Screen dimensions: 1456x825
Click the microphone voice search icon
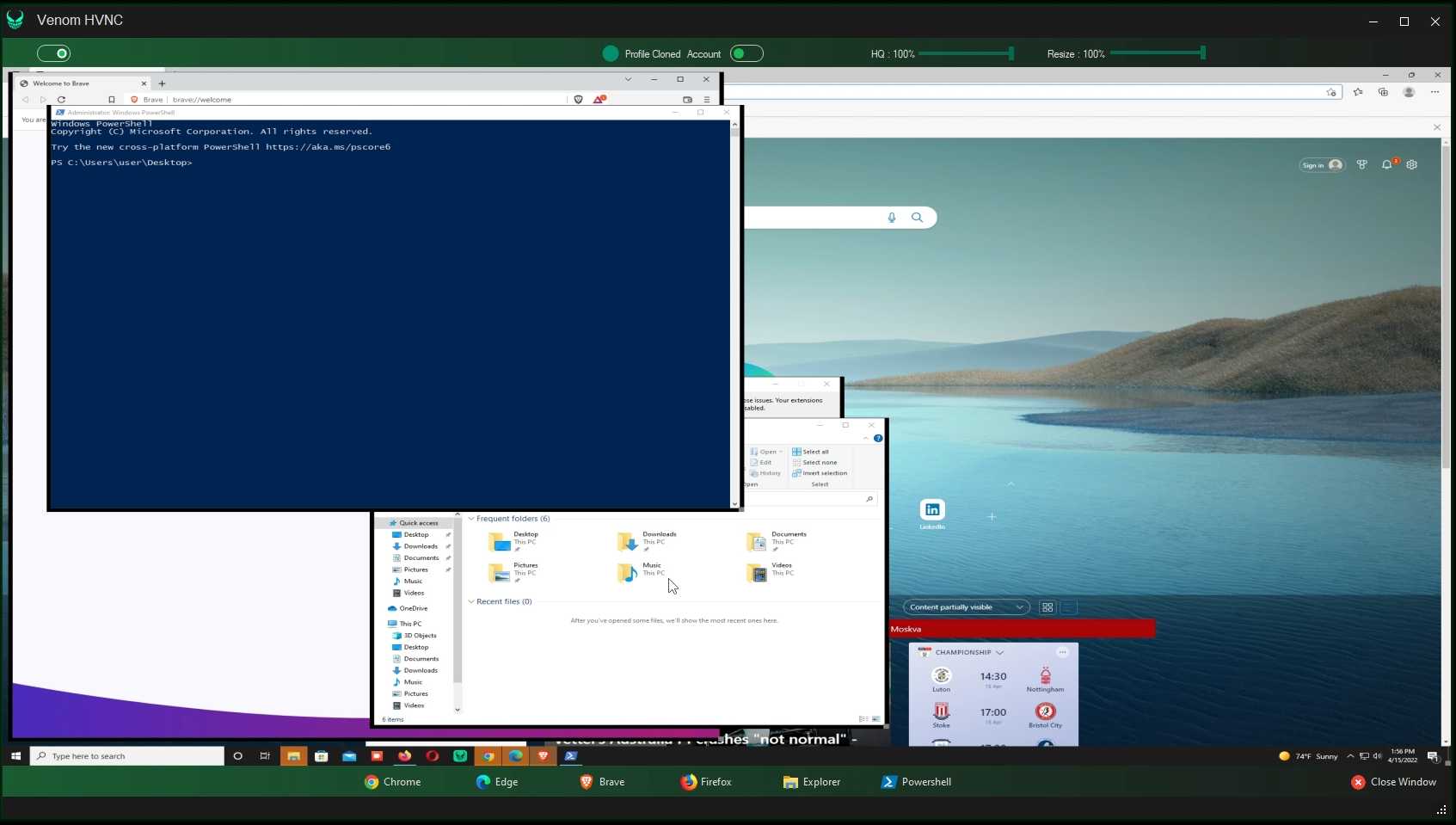[x=892, y=218]
